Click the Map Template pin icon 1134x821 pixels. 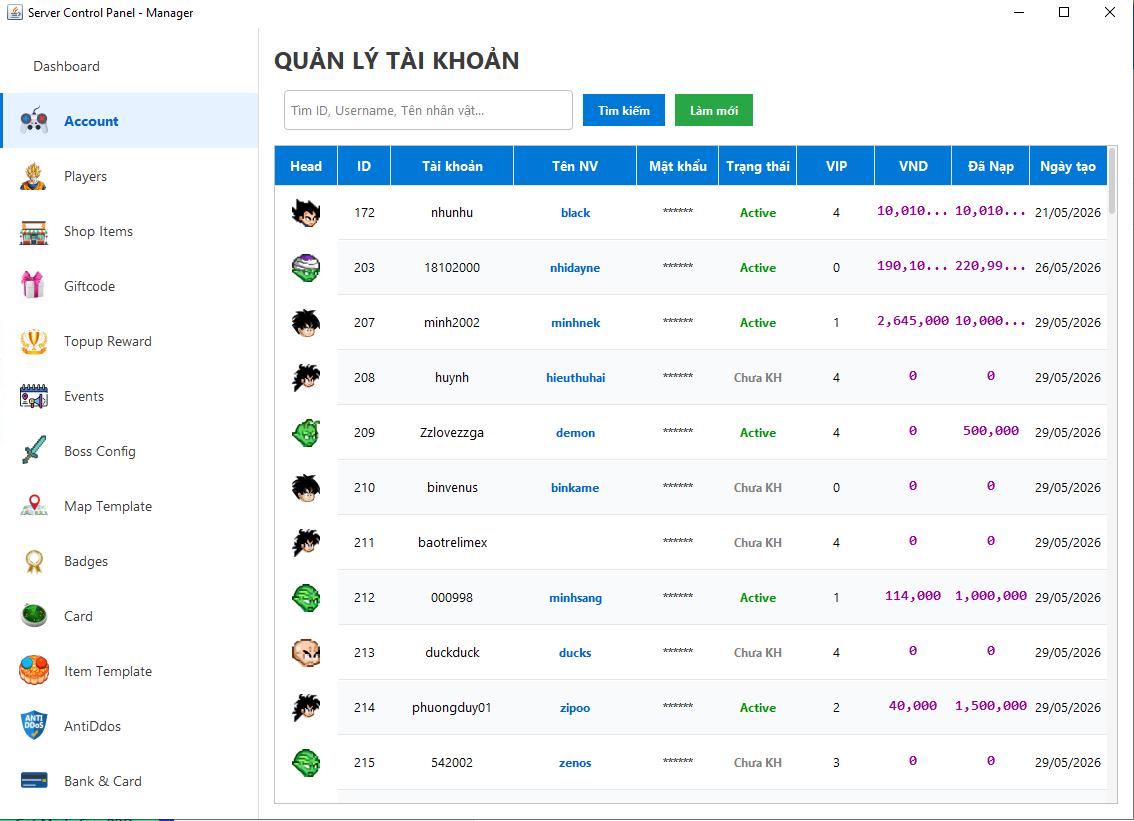tap(34, 506)
